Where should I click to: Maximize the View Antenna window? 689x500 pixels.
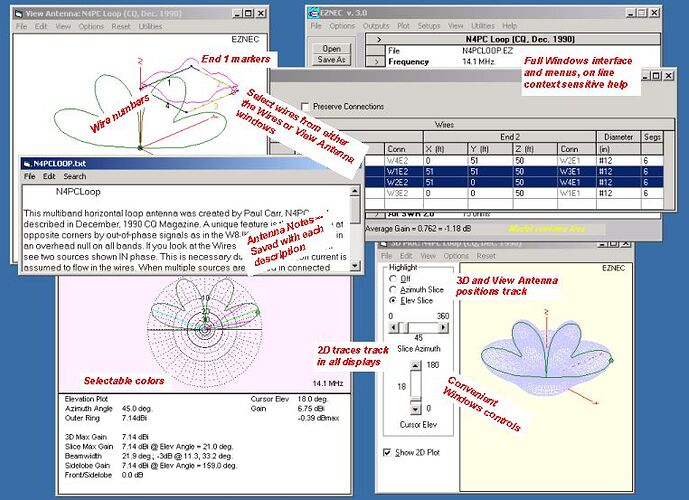[x=248, y=13]
